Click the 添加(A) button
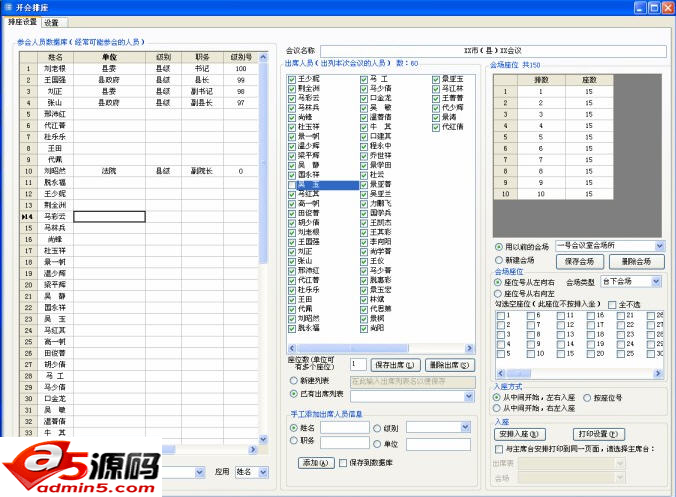 pos(316,463)
